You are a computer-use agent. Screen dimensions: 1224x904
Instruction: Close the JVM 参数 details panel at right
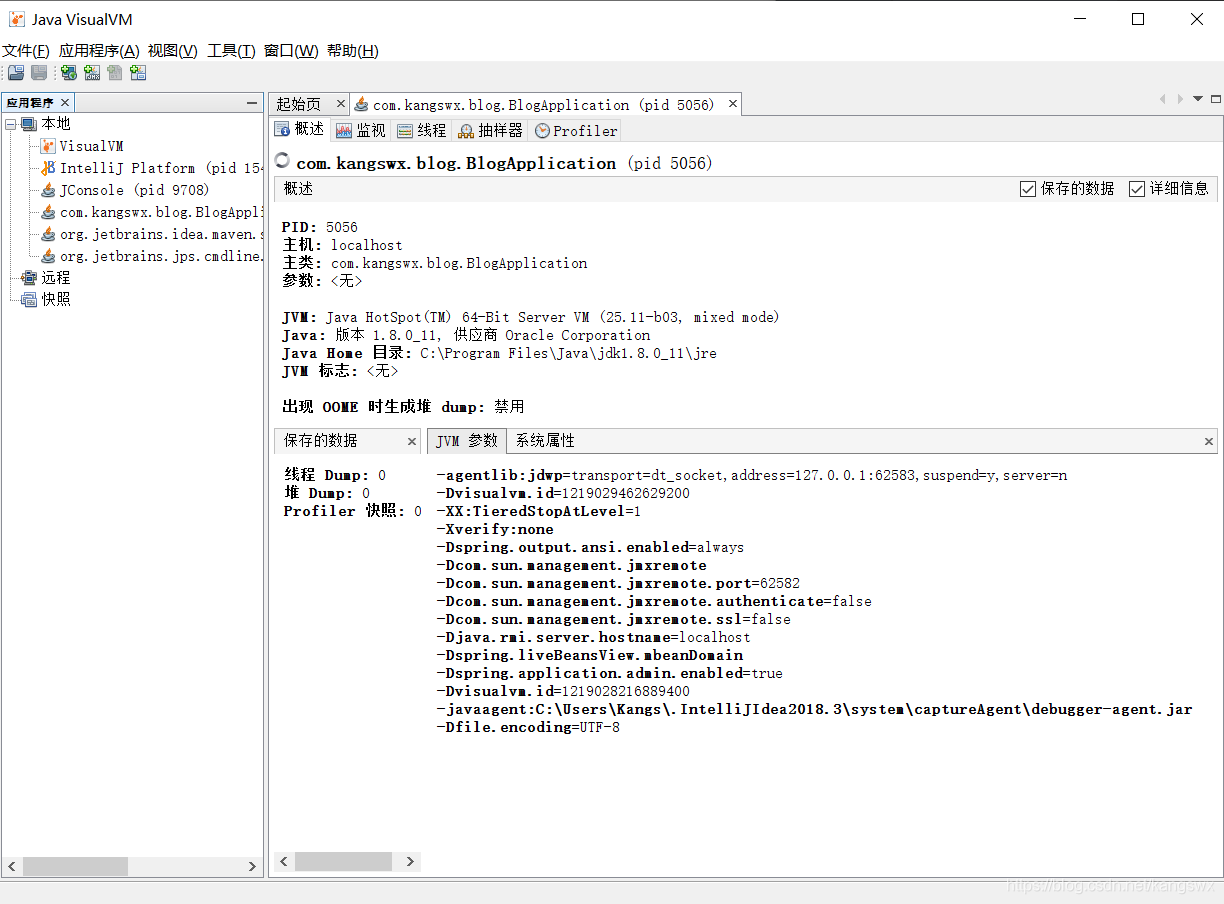[x=1209, y=441]
